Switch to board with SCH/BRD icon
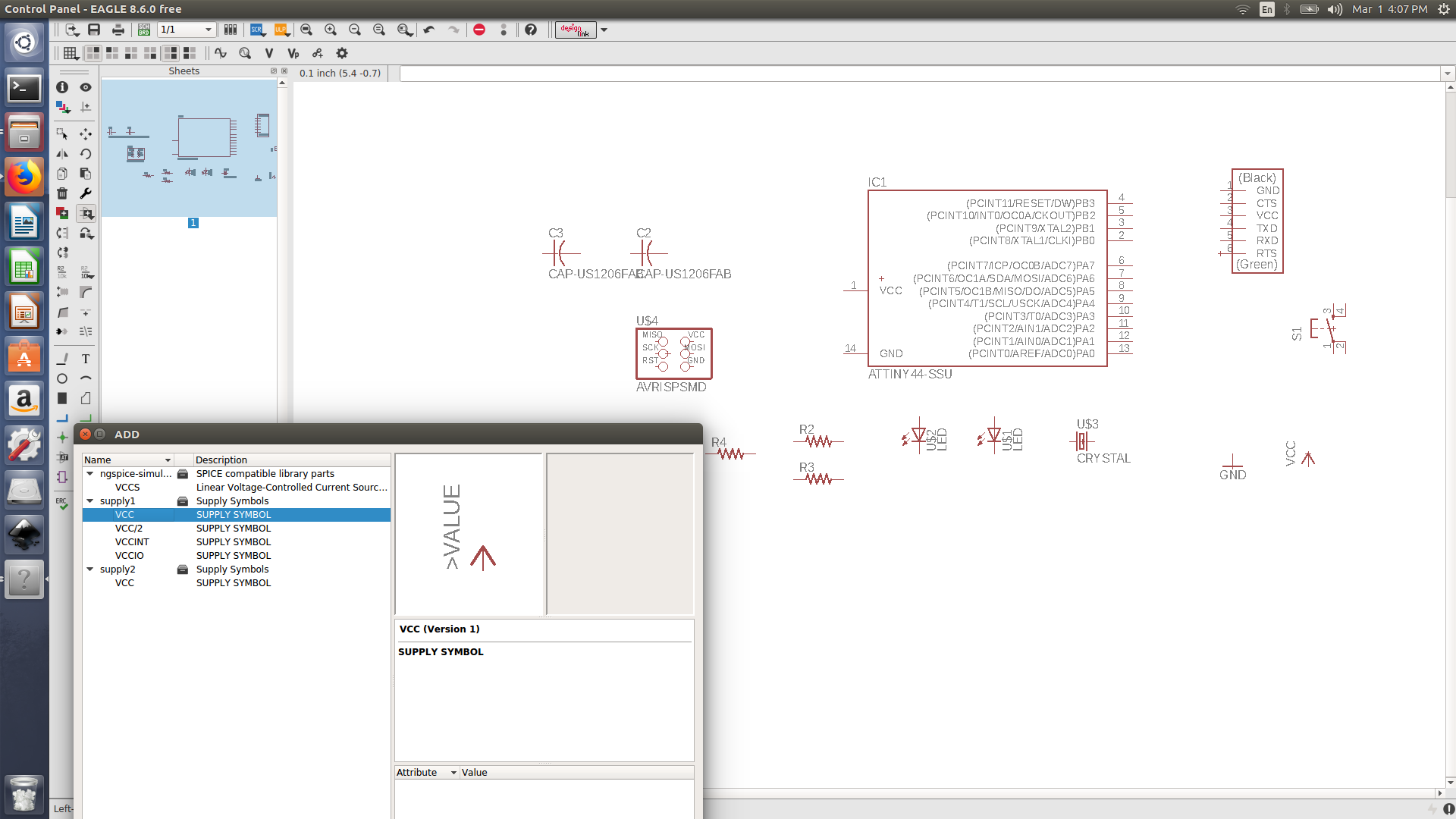This screenshot has height=819, width=1456. [x=144, y=30]
